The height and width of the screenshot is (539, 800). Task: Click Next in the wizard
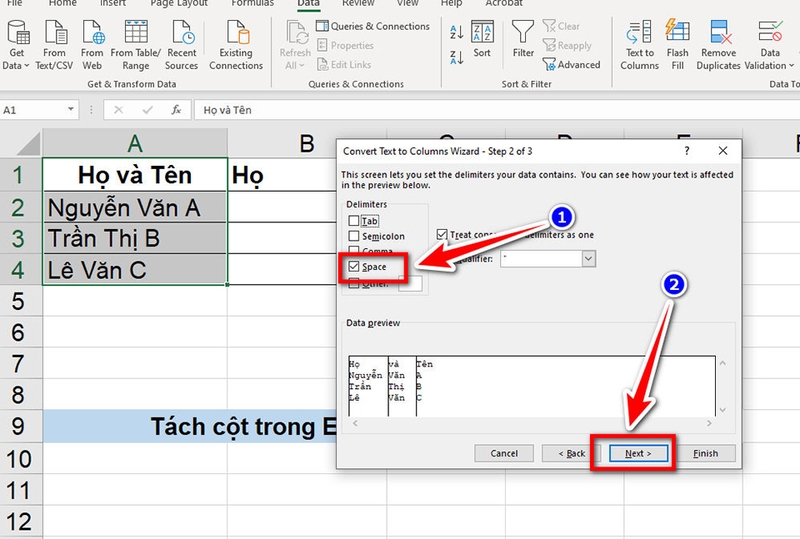638,453
